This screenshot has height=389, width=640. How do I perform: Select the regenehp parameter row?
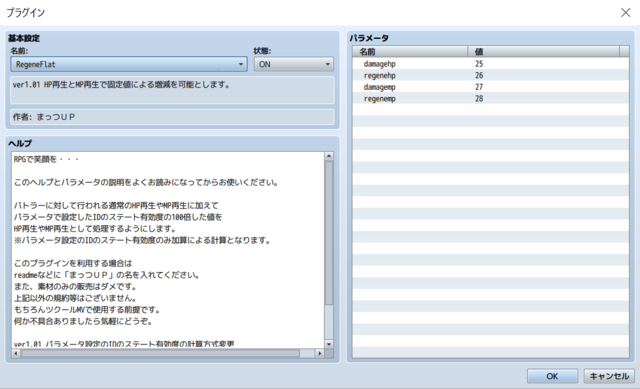tap(490, 76)
